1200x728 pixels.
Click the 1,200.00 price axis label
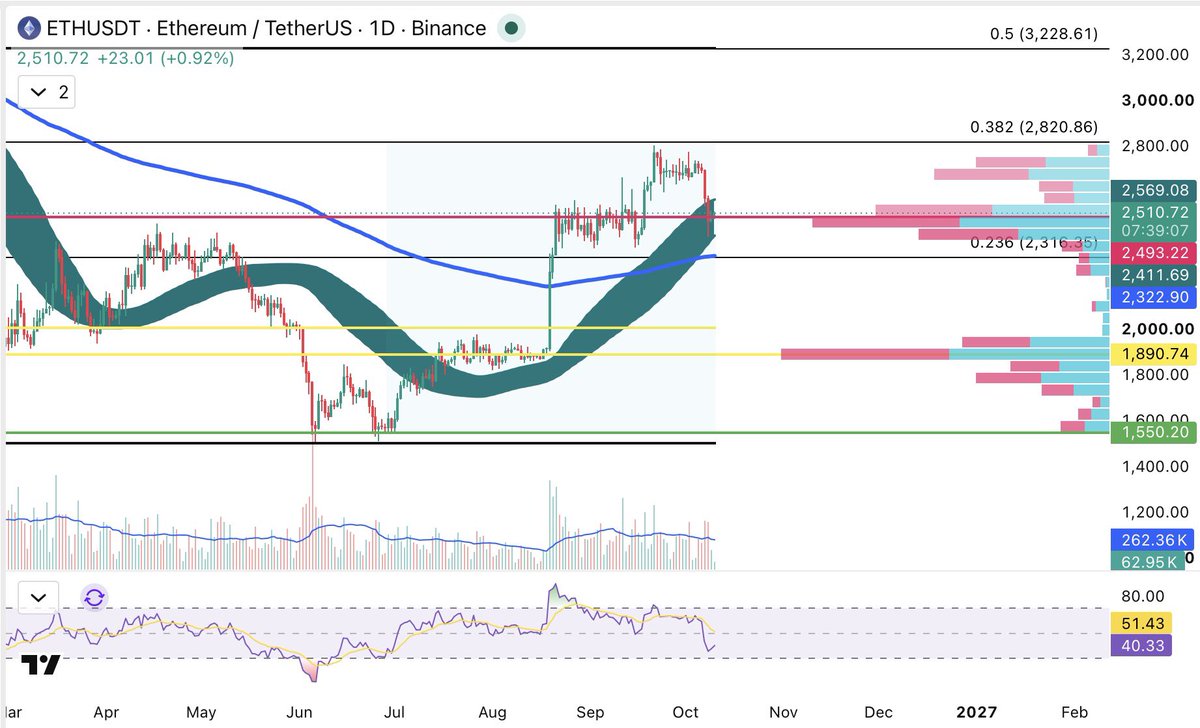[1156, 512]
